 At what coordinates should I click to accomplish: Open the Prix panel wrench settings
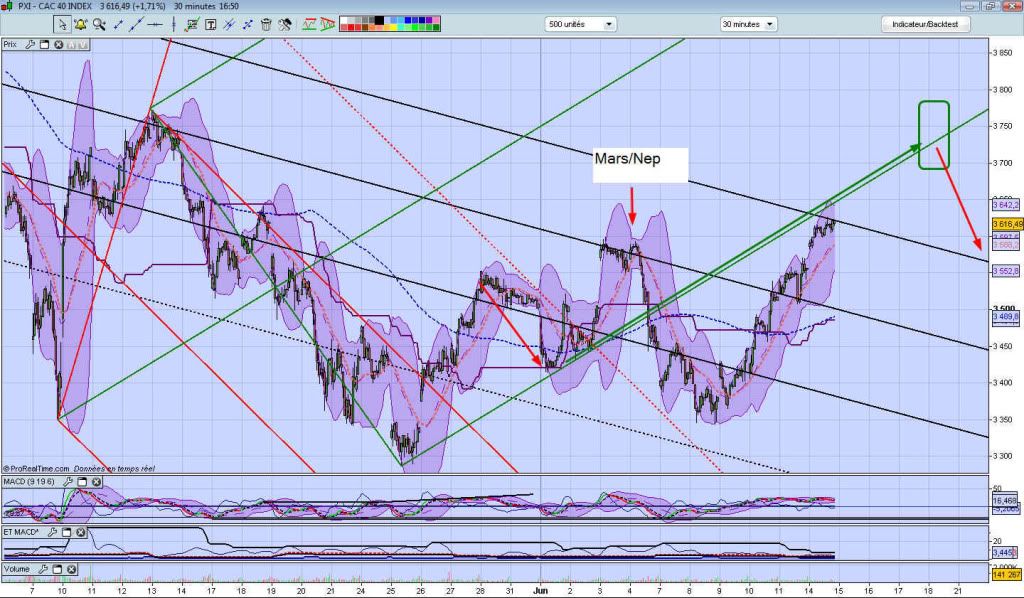(x=31, y=45)
